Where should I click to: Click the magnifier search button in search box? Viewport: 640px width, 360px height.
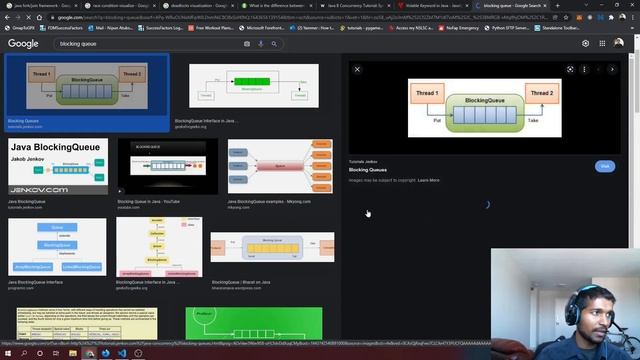[x=274, y=44]
